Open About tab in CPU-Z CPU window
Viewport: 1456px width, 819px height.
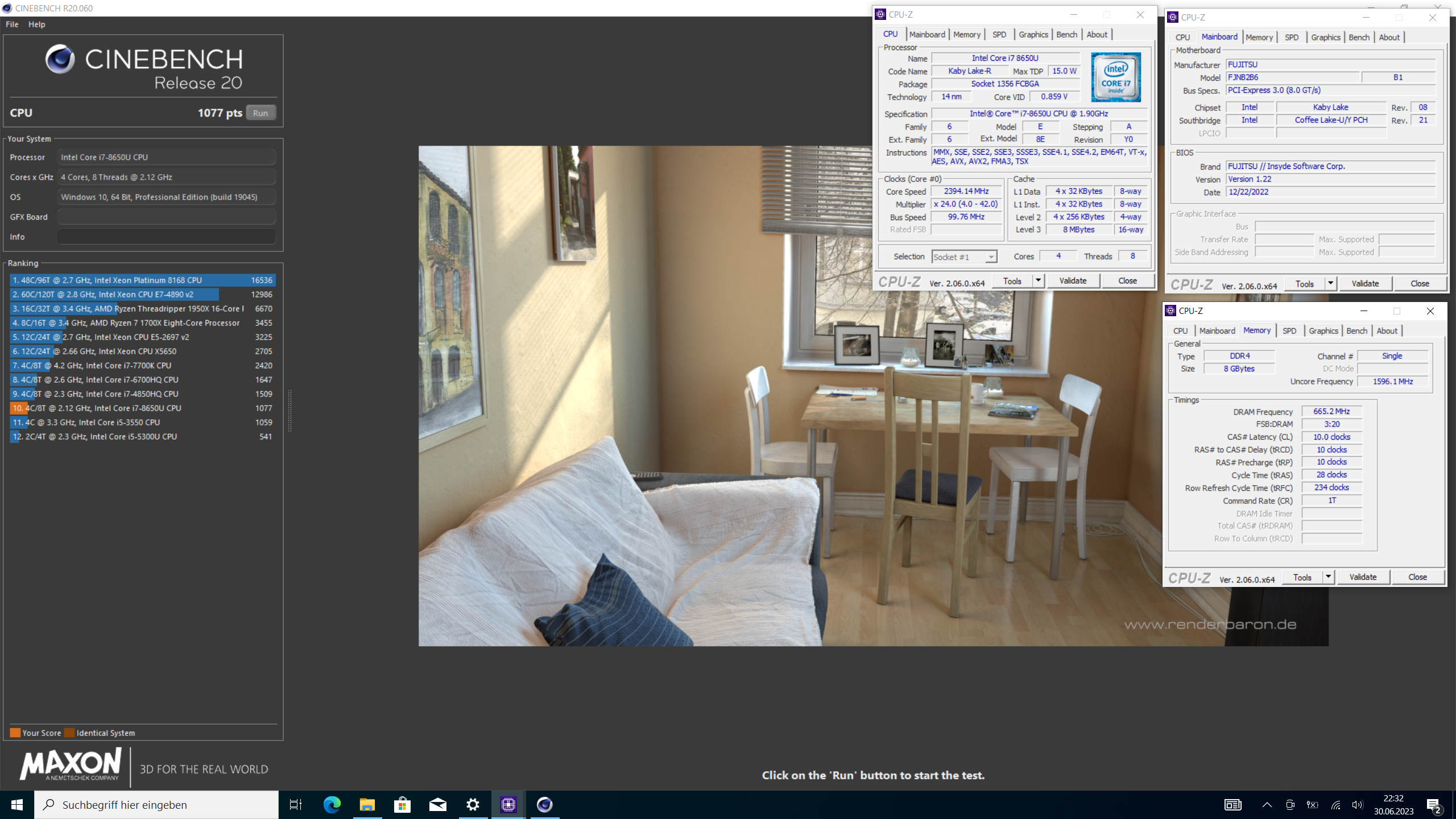click(1097, 34)
